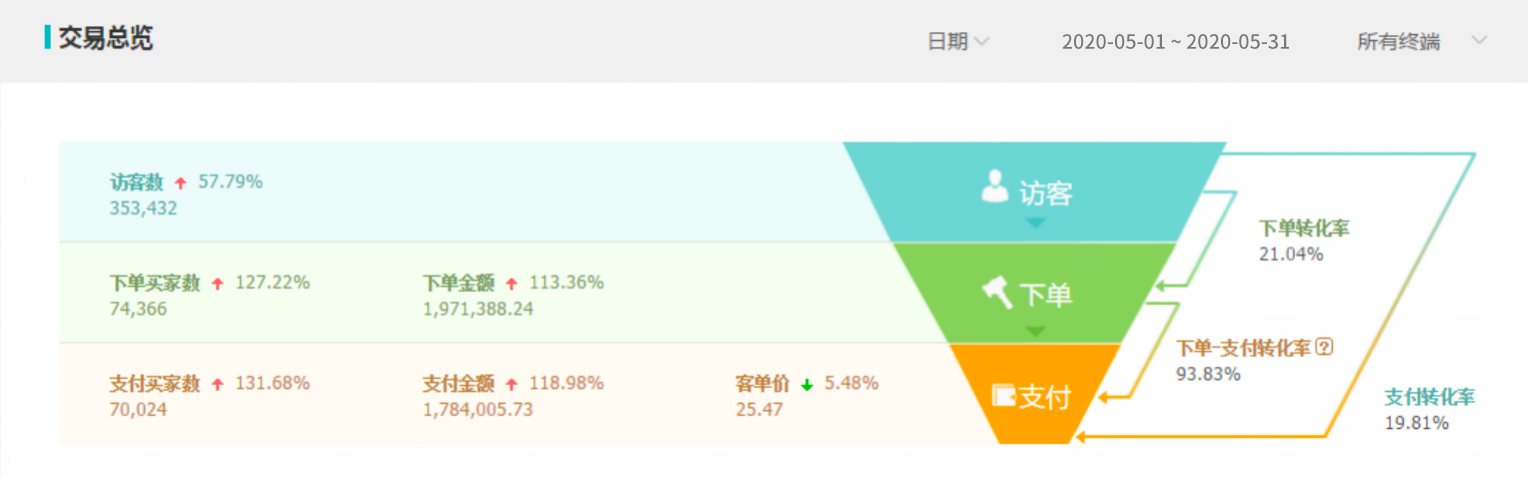Click the order gavel icon in funnel
This screenshot has width=1528, height=486.
pyautogui.click(x=997, y=292)
